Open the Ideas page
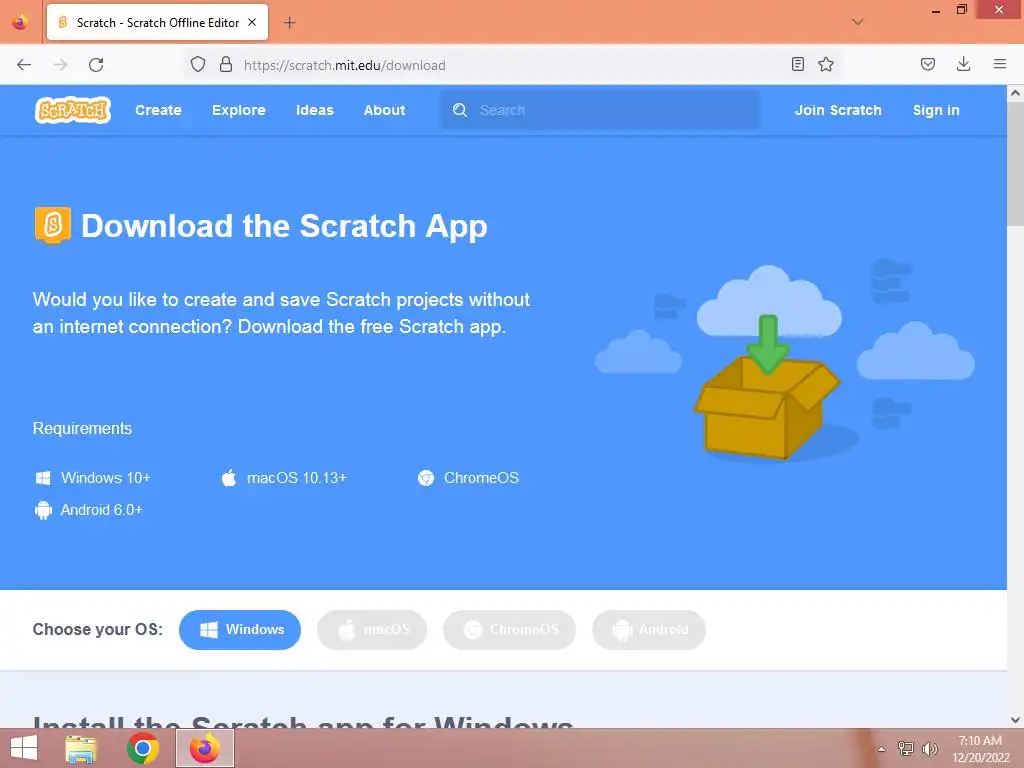Screen dimensions: 1024x768 click(315, 110)
